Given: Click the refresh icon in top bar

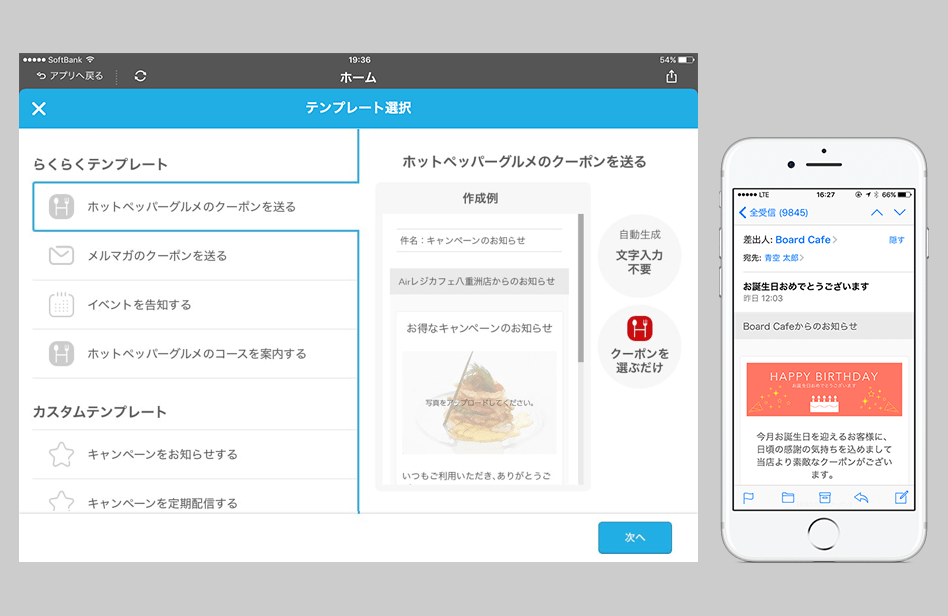Looking at the screenshot, I should (x=140, y=76).
